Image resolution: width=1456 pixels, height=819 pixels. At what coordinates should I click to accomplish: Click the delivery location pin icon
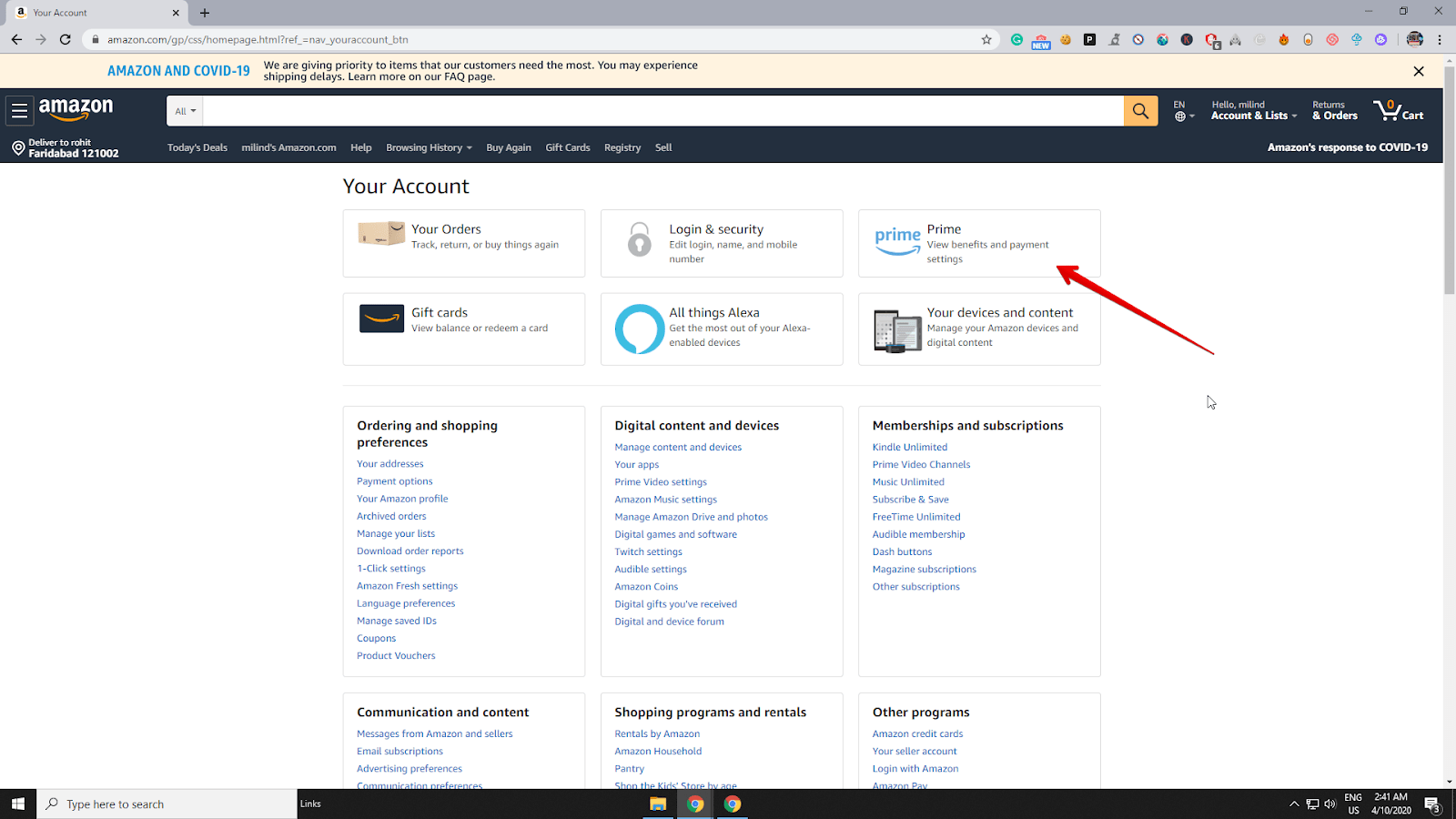(18, 147)
